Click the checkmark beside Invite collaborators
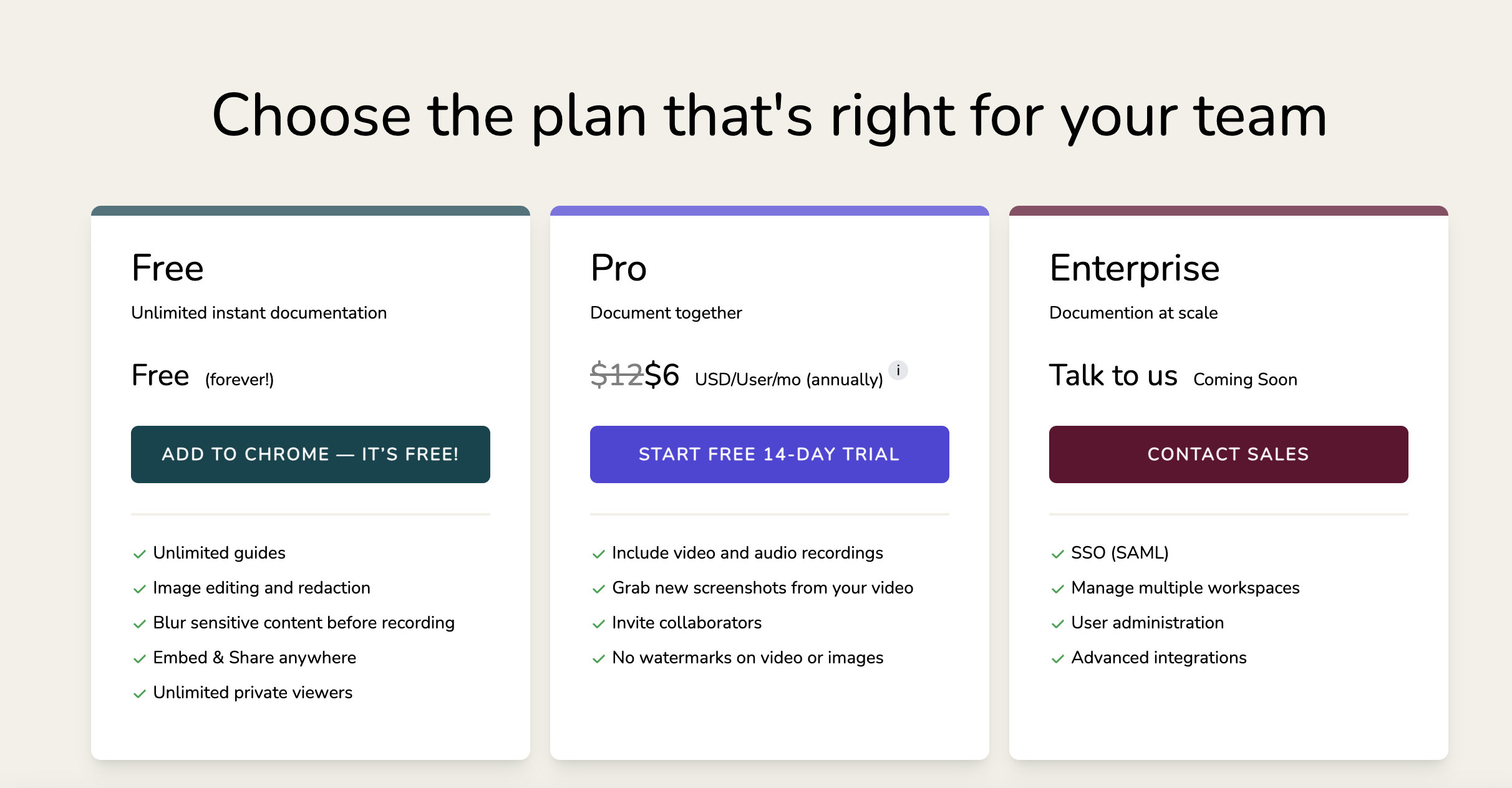 pos(598,623)
